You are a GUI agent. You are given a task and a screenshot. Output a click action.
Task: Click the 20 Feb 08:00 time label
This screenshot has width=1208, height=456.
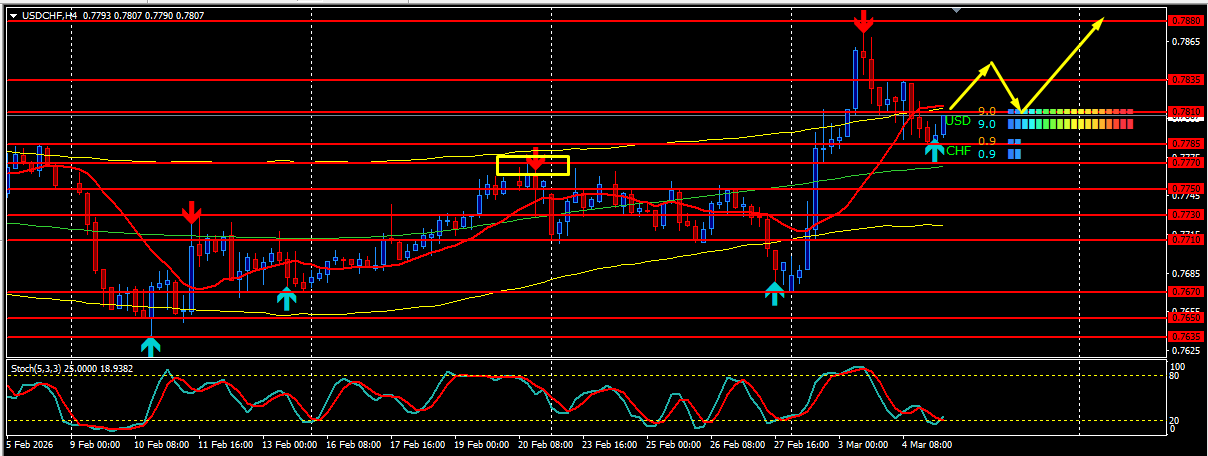(545, 443)
